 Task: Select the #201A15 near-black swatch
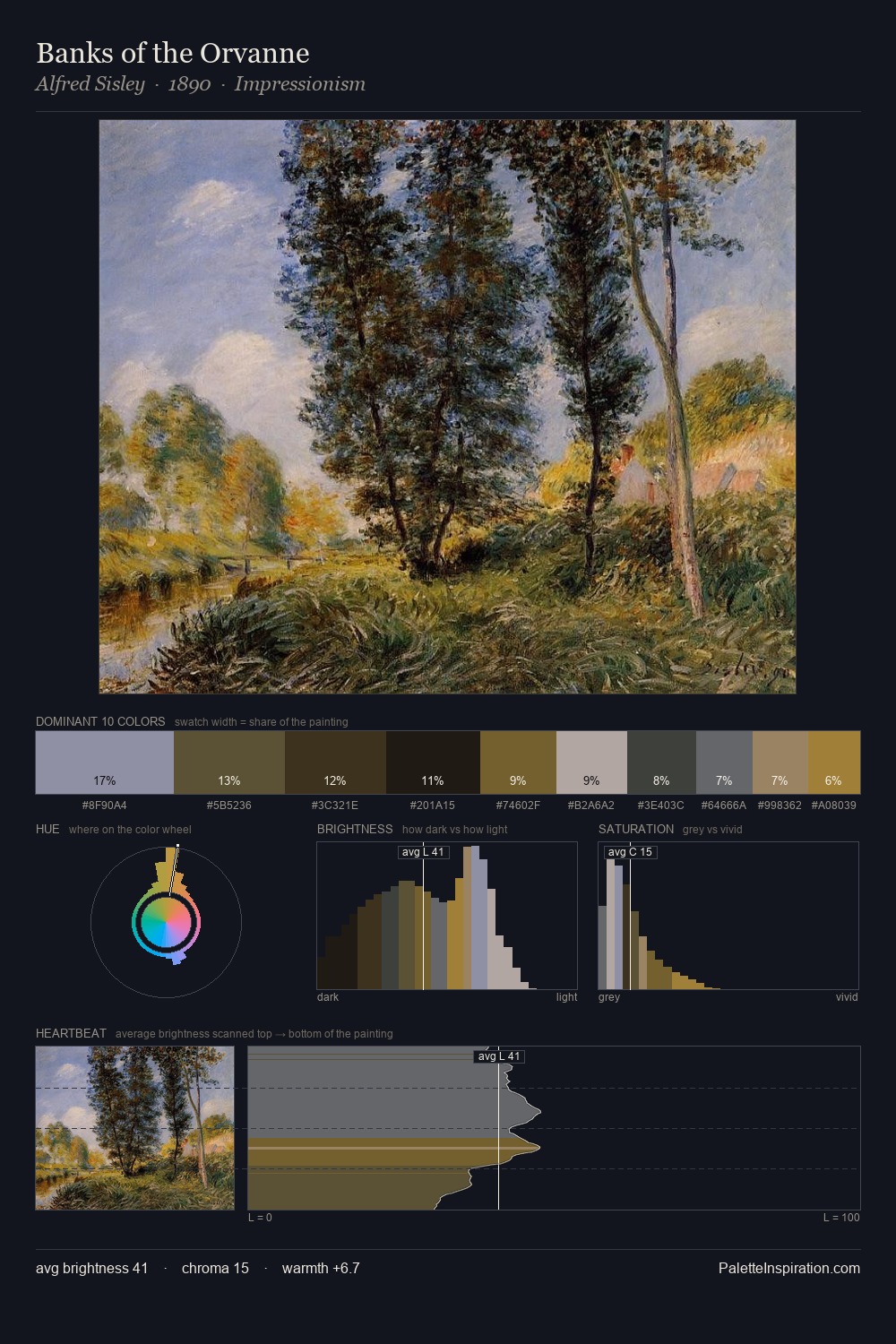pos(433,762)
